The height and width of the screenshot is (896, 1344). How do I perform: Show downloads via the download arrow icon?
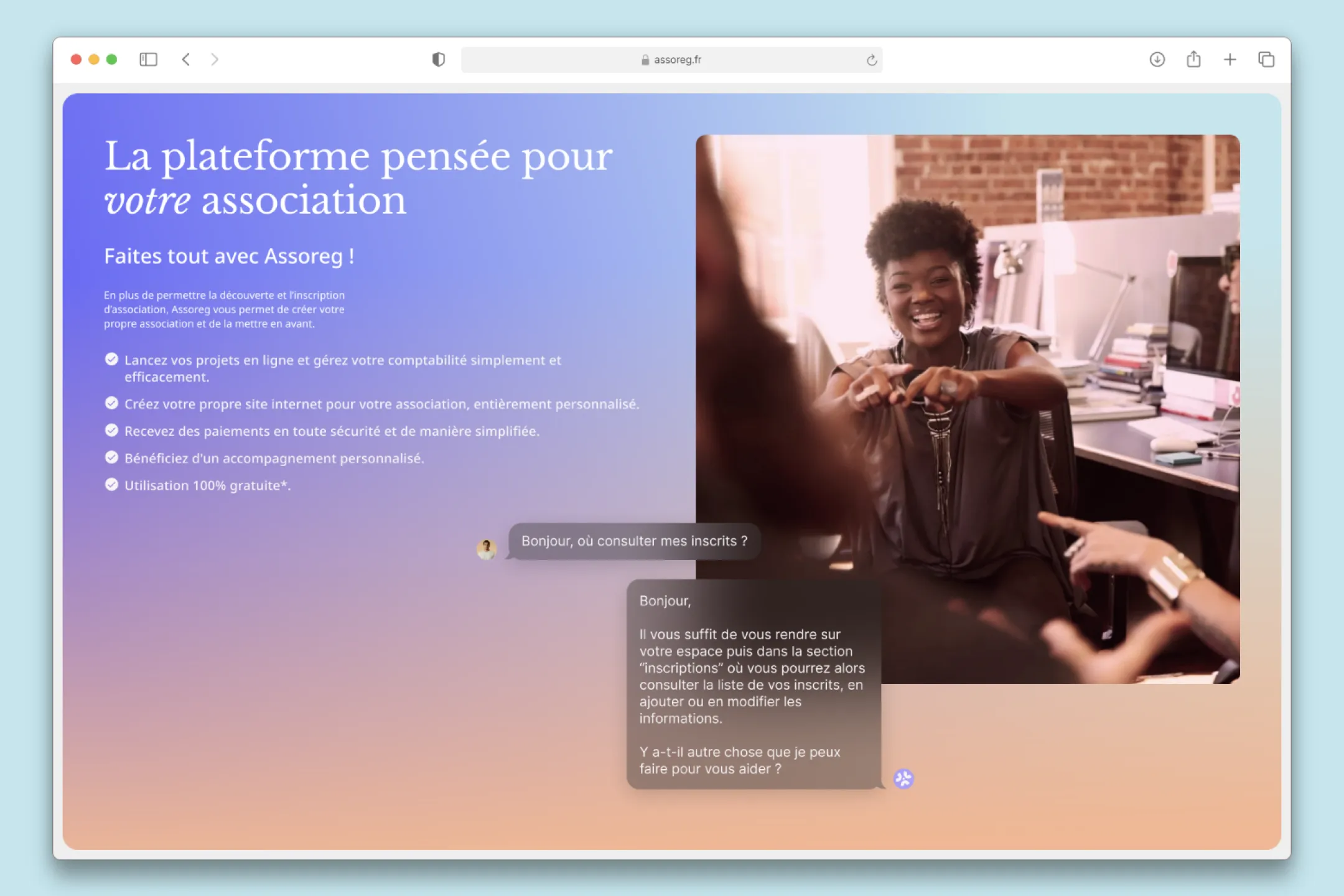[1157, 60]
